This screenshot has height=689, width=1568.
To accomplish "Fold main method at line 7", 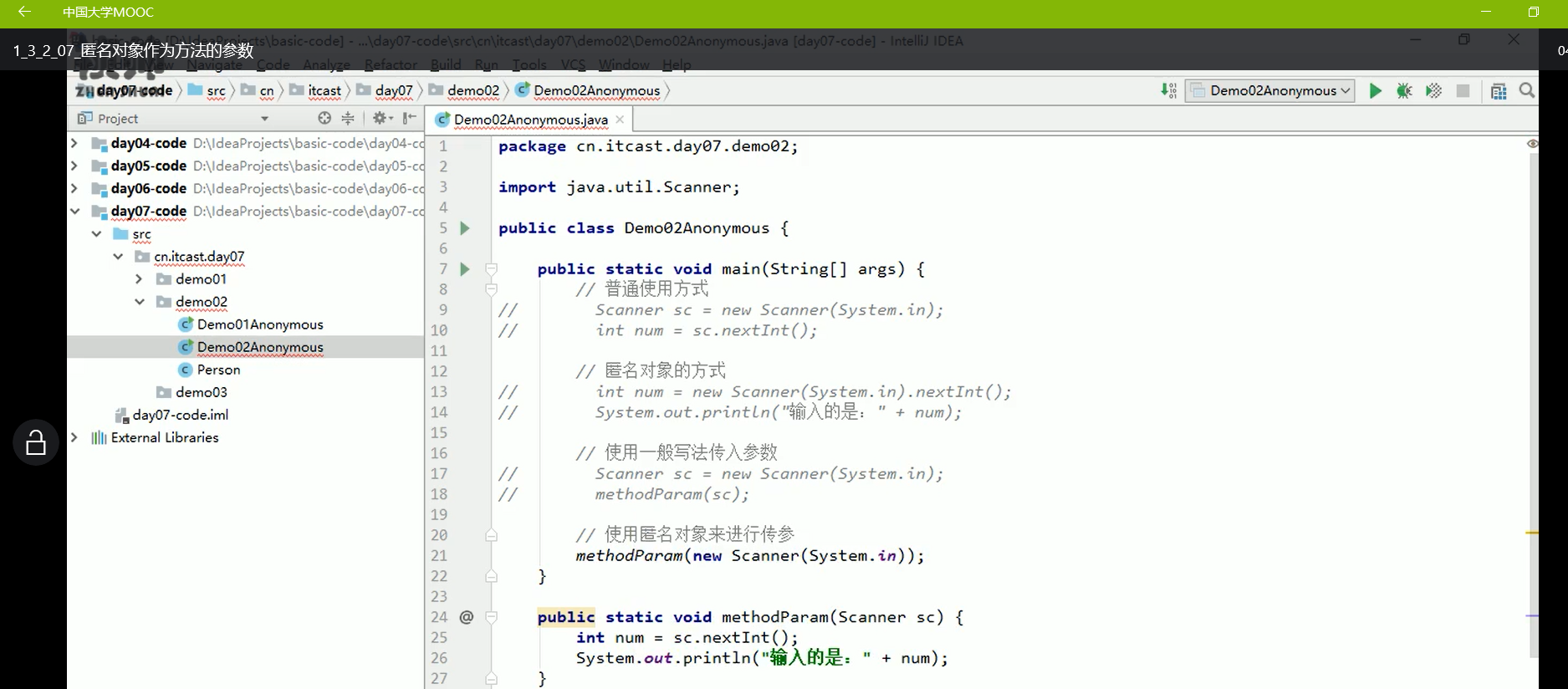I will (492, 268).
